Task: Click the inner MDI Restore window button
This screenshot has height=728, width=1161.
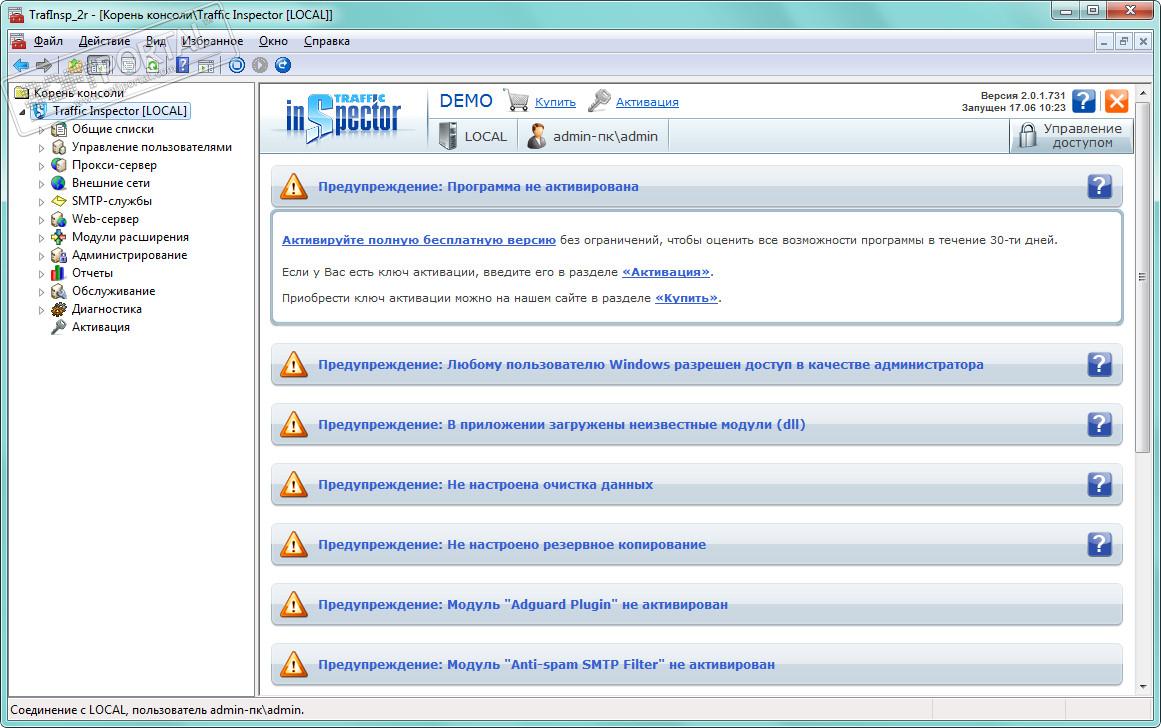Action: (1123, 41)
